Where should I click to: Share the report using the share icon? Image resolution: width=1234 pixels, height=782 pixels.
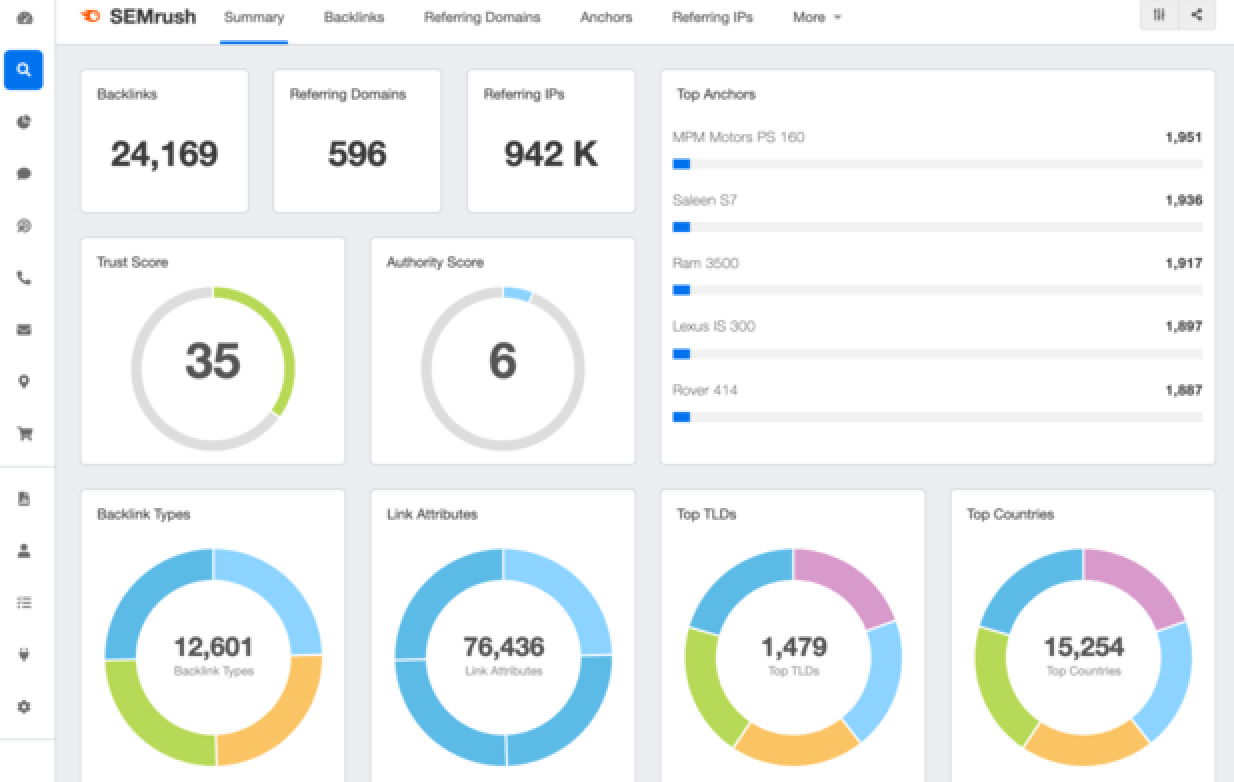(x=1196, y=15)
